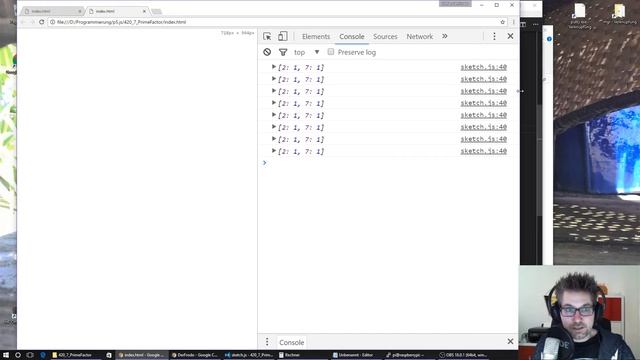Expand the last logged [2: 1, 7: 1] entry
Image resolution: width=640 pixels, height=360 pixels.
(274, 151)
